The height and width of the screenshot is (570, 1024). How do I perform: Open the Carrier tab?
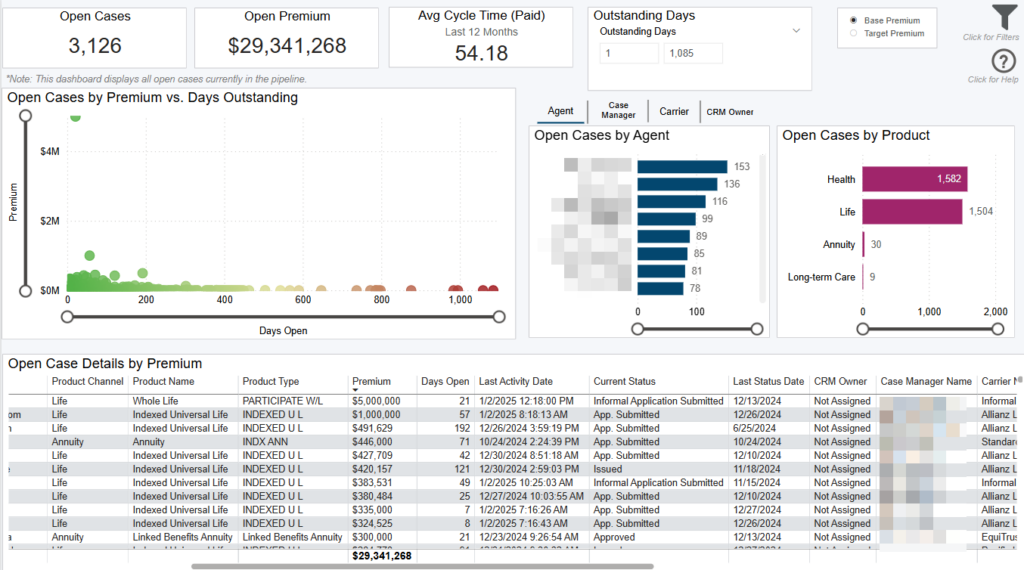coord(674,111)
